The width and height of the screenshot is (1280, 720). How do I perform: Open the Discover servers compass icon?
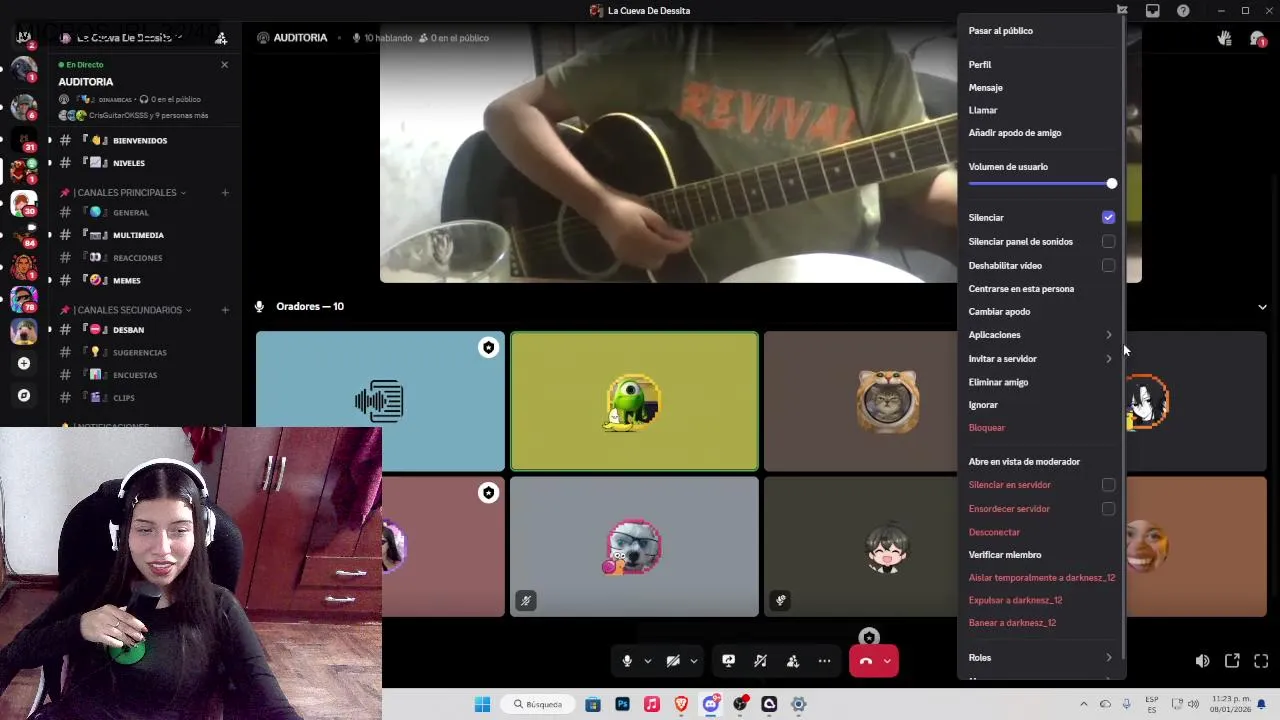(24, 395)
